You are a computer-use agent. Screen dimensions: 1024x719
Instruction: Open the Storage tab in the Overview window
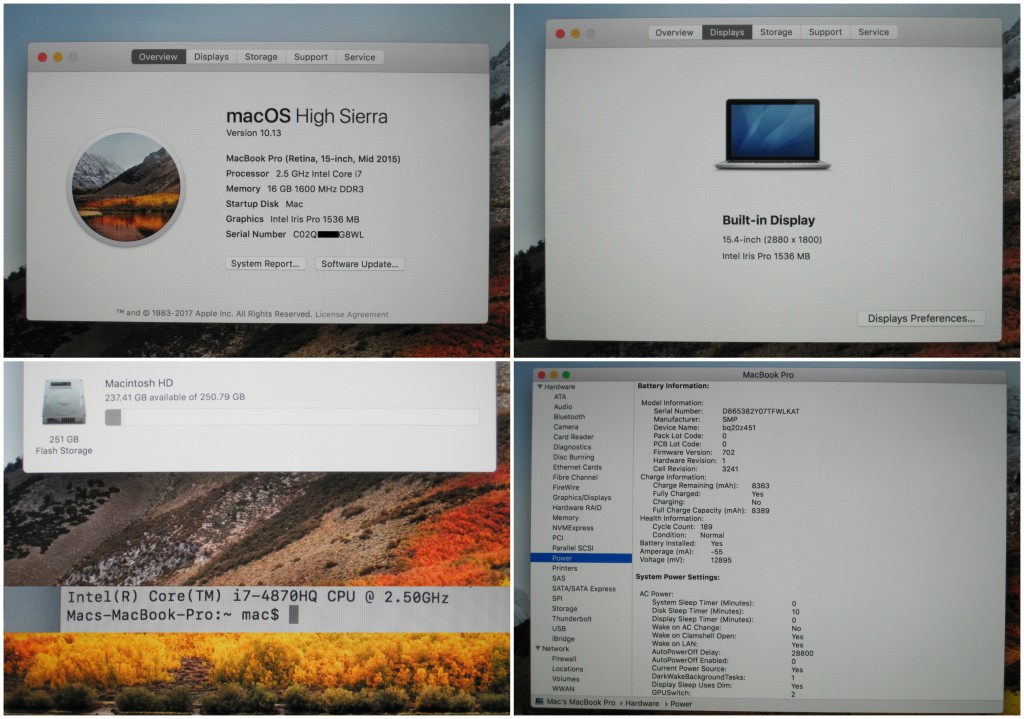[x=261, y=57]
